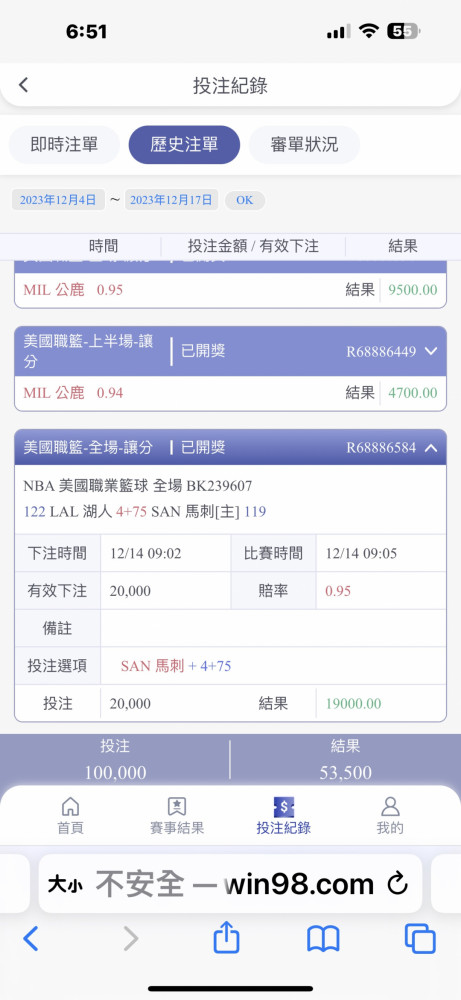Switch to the 即時注單 tab
Viewport: 461px width, 1000px height.
point(64,145)
